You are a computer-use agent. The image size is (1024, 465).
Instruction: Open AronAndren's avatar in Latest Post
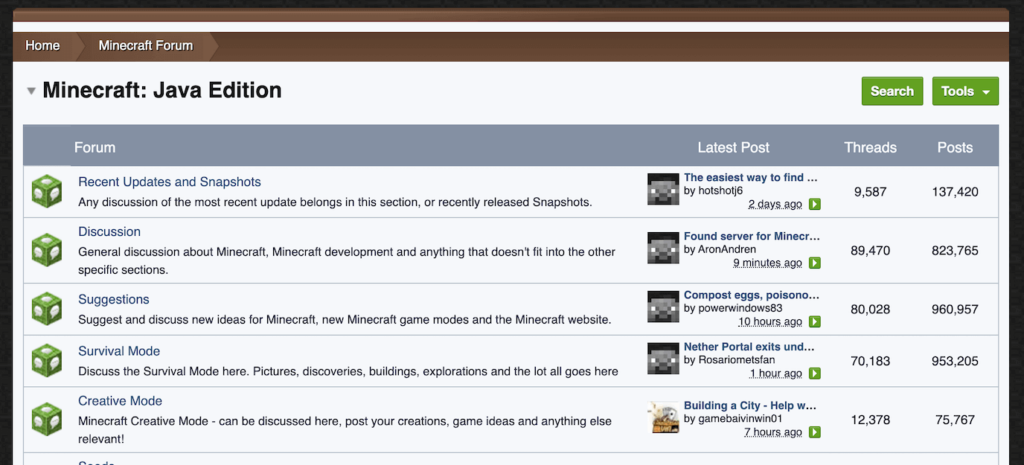click(663, 248)
